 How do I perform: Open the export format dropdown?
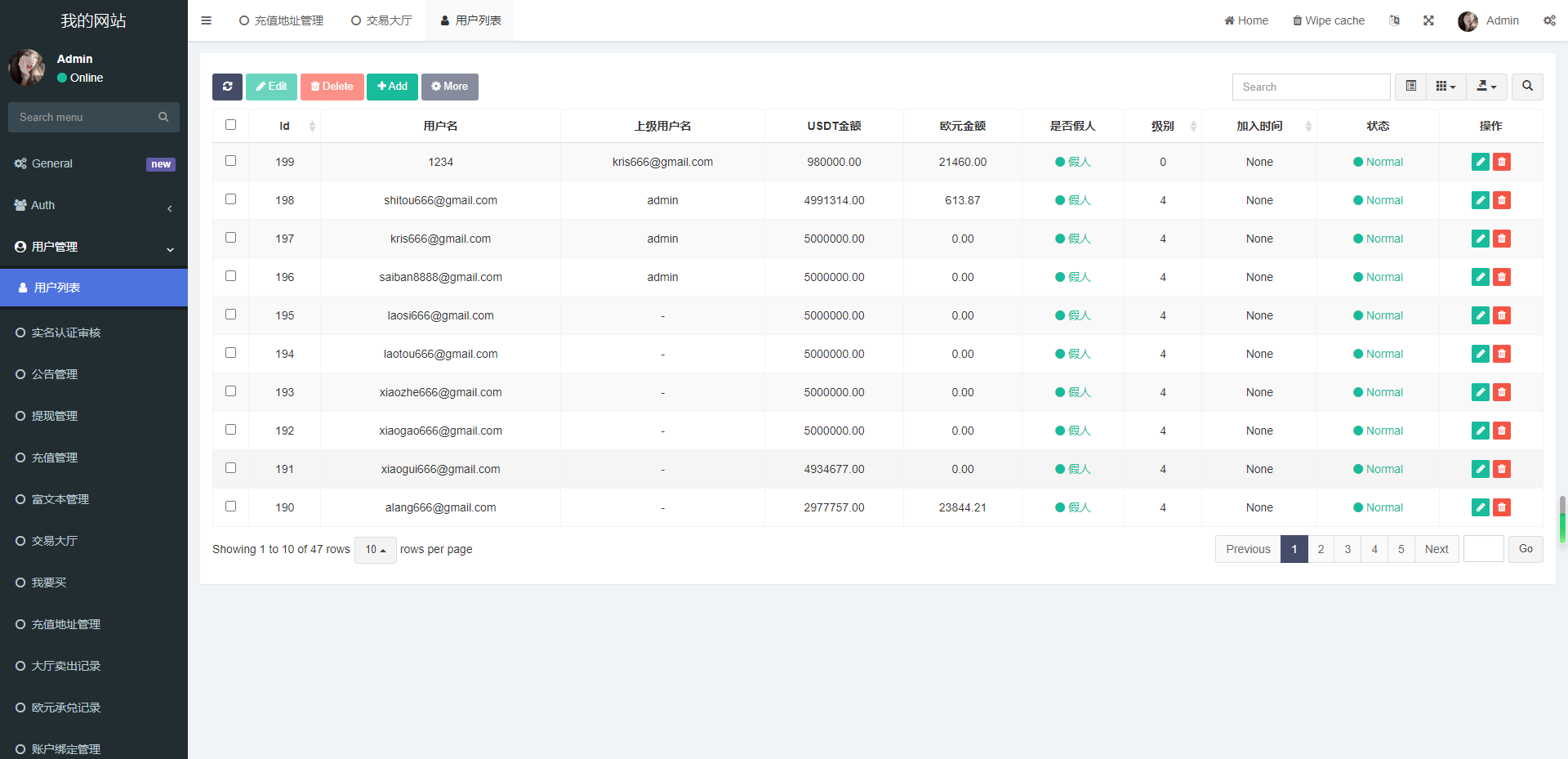[x=1486, y=87]
